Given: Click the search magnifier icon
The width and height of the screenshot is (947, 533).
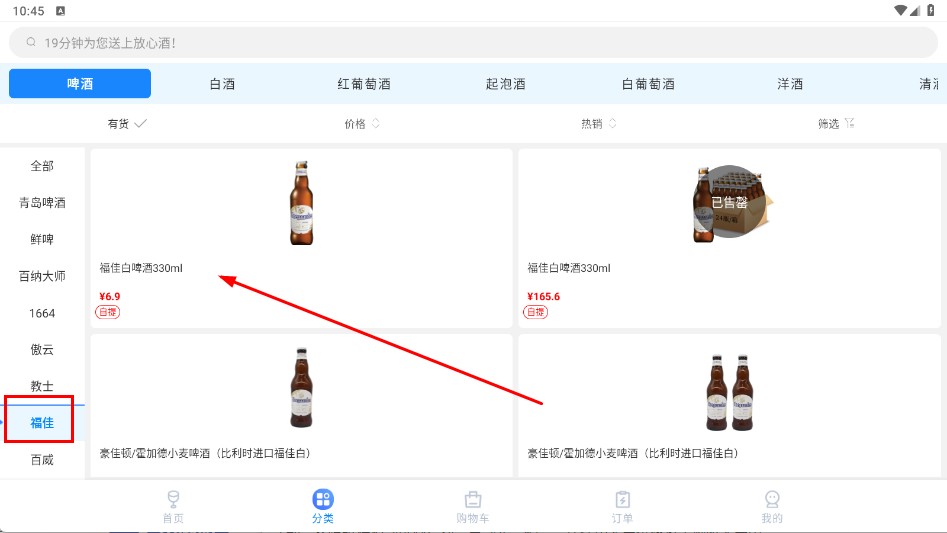Looking at the screenshot, I should (x=31, y=43).
